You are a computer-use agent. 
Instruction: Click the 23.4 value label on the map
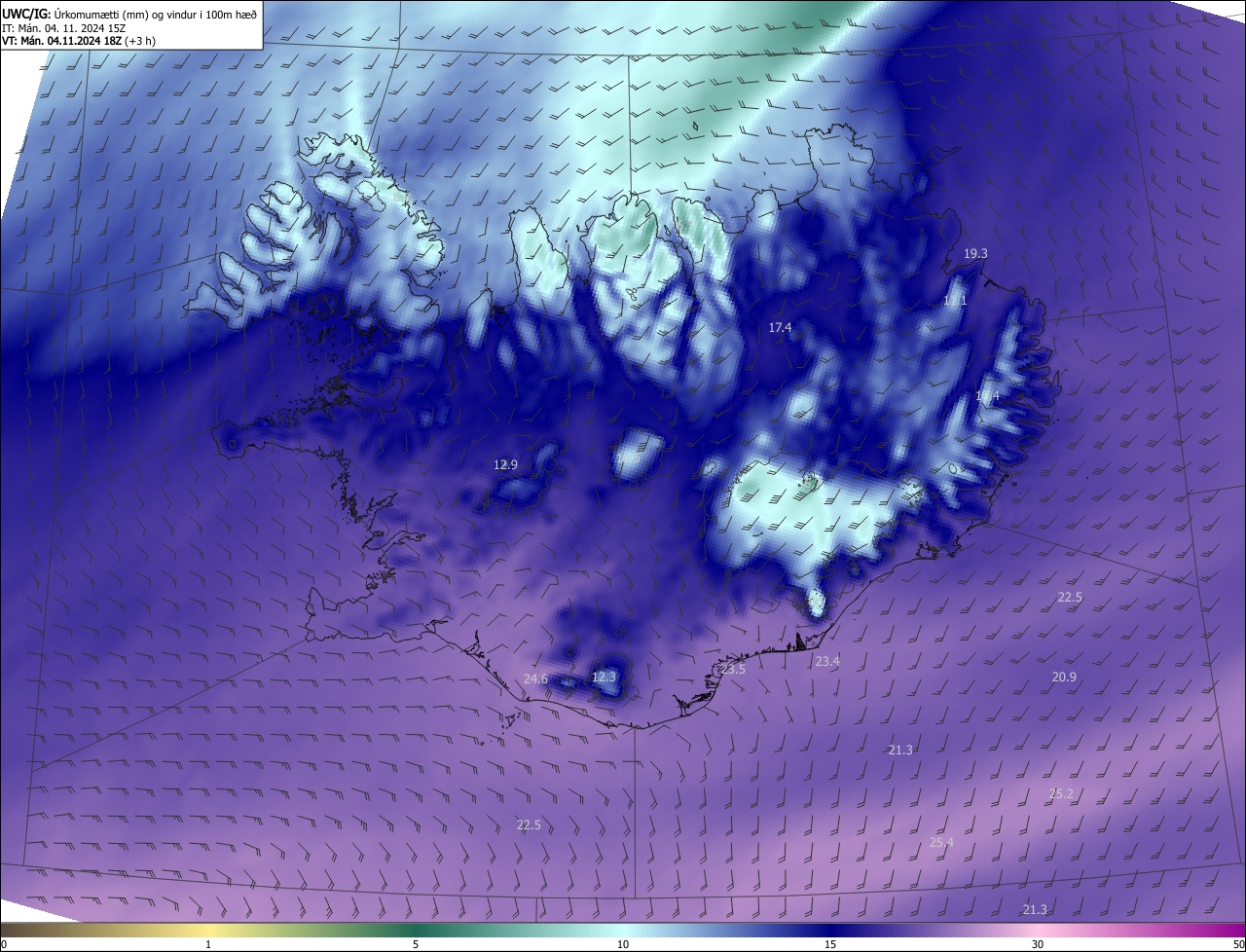827,661
